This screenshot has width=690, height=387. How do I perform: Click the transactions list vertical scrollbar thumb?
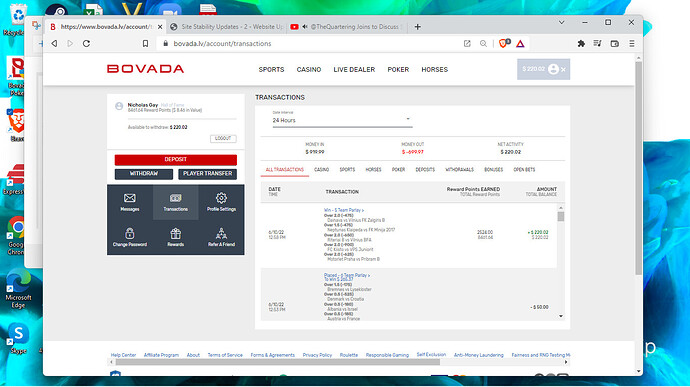coord(561,216)
